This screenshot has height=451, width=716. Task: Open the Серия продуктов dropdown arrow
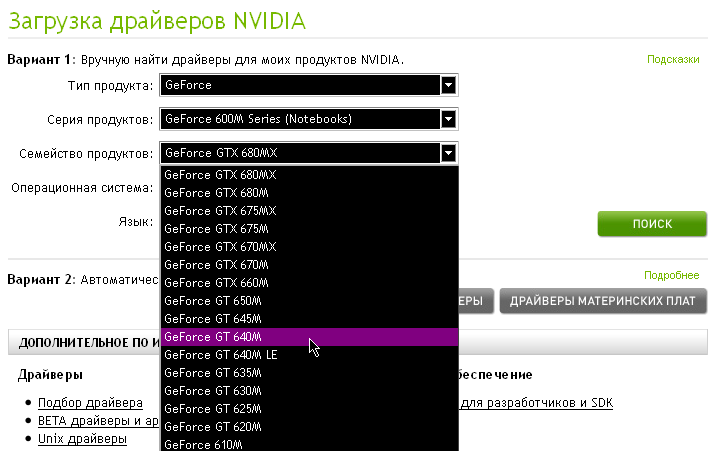tap(448, 119)
